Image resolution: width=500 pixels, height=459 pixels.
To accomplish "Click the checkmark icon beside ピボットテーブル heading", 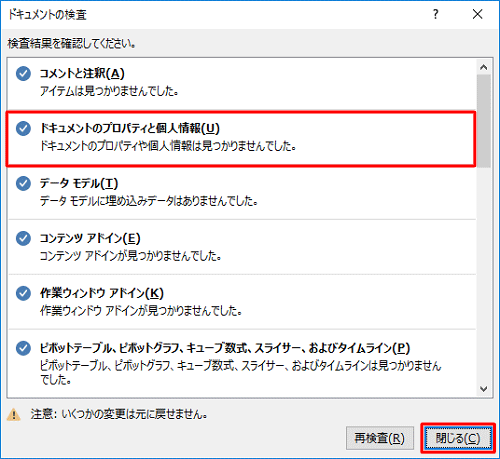I will (x=23, y=348).
